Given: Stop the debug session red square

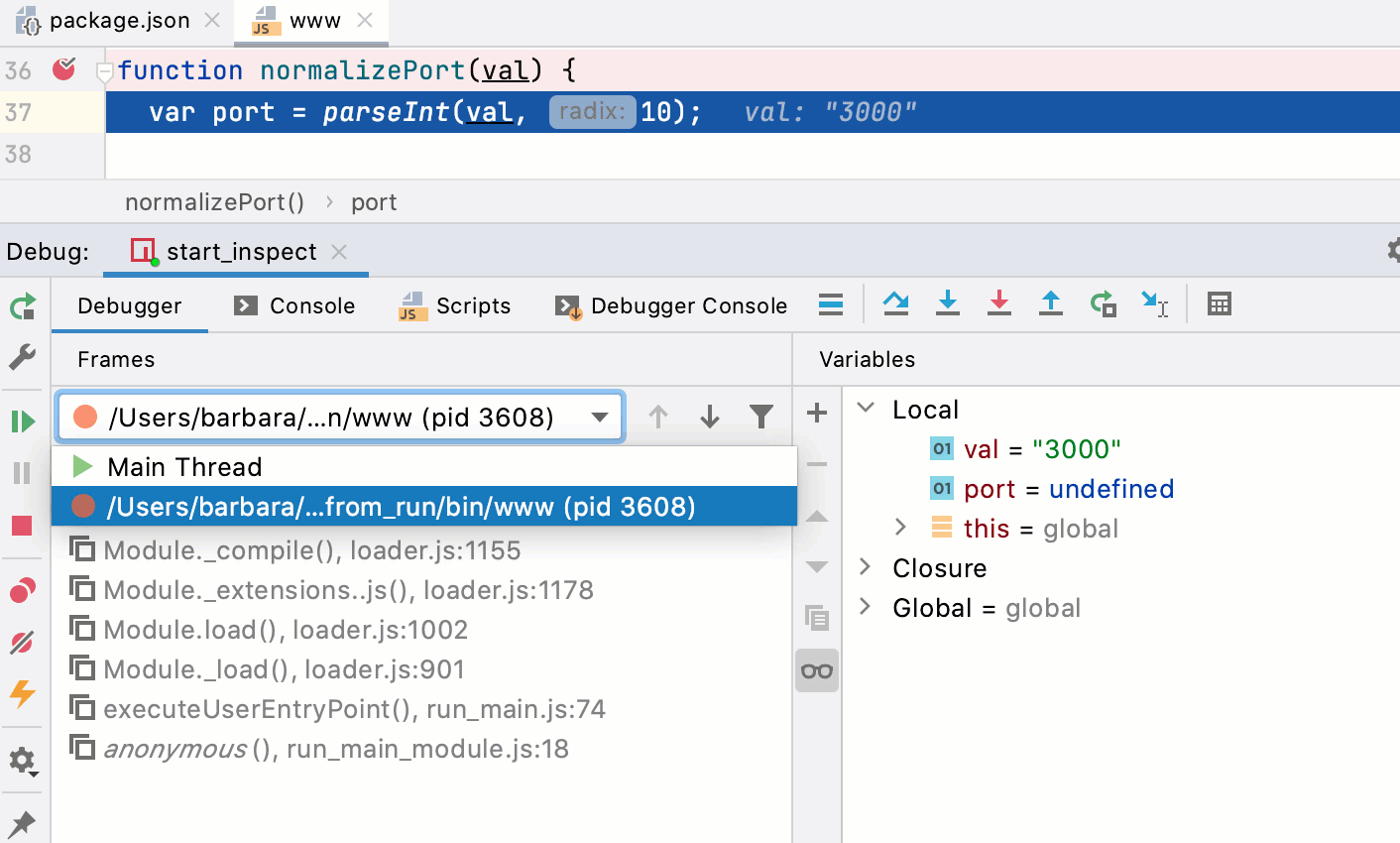Looking at the screenshot, I should 22,525.
